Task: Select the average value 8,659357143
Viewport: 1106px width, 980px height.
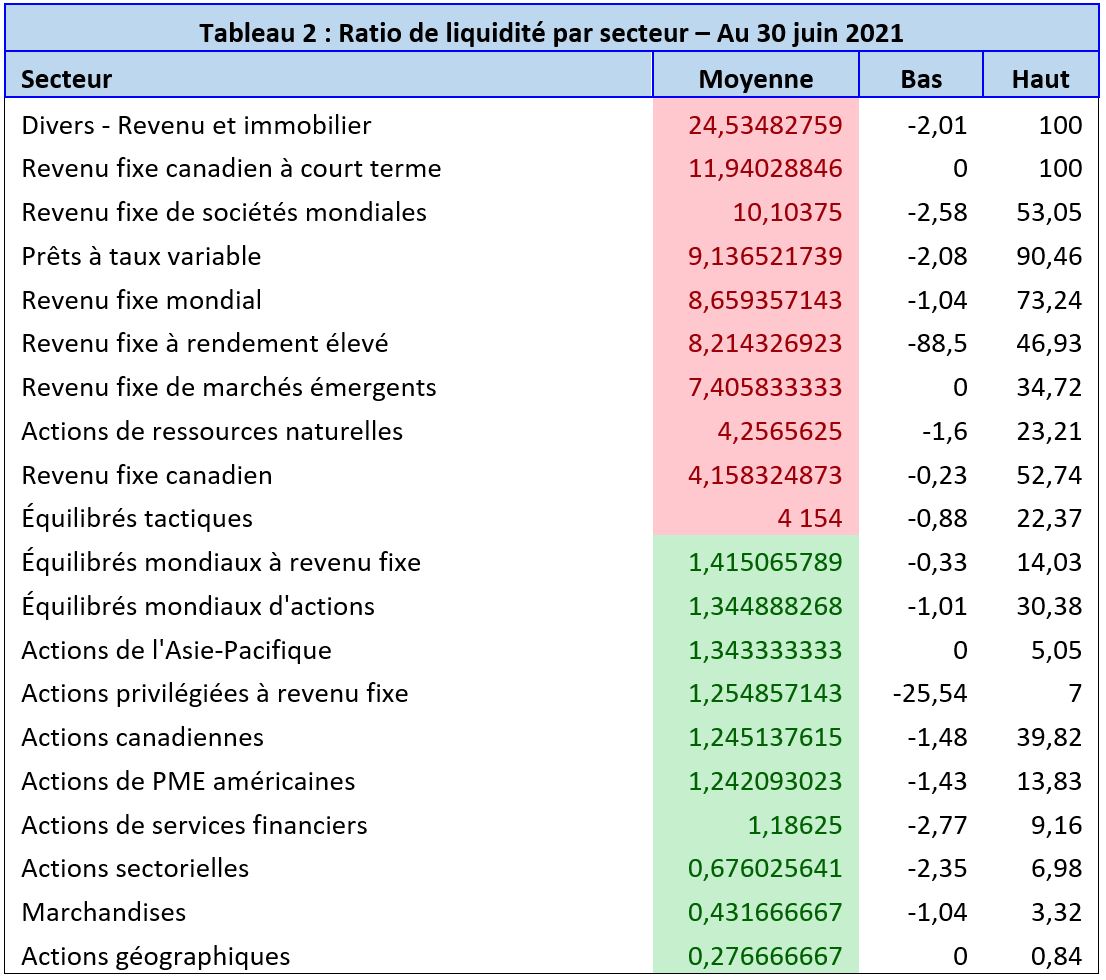Action: [x=765, y=300]
